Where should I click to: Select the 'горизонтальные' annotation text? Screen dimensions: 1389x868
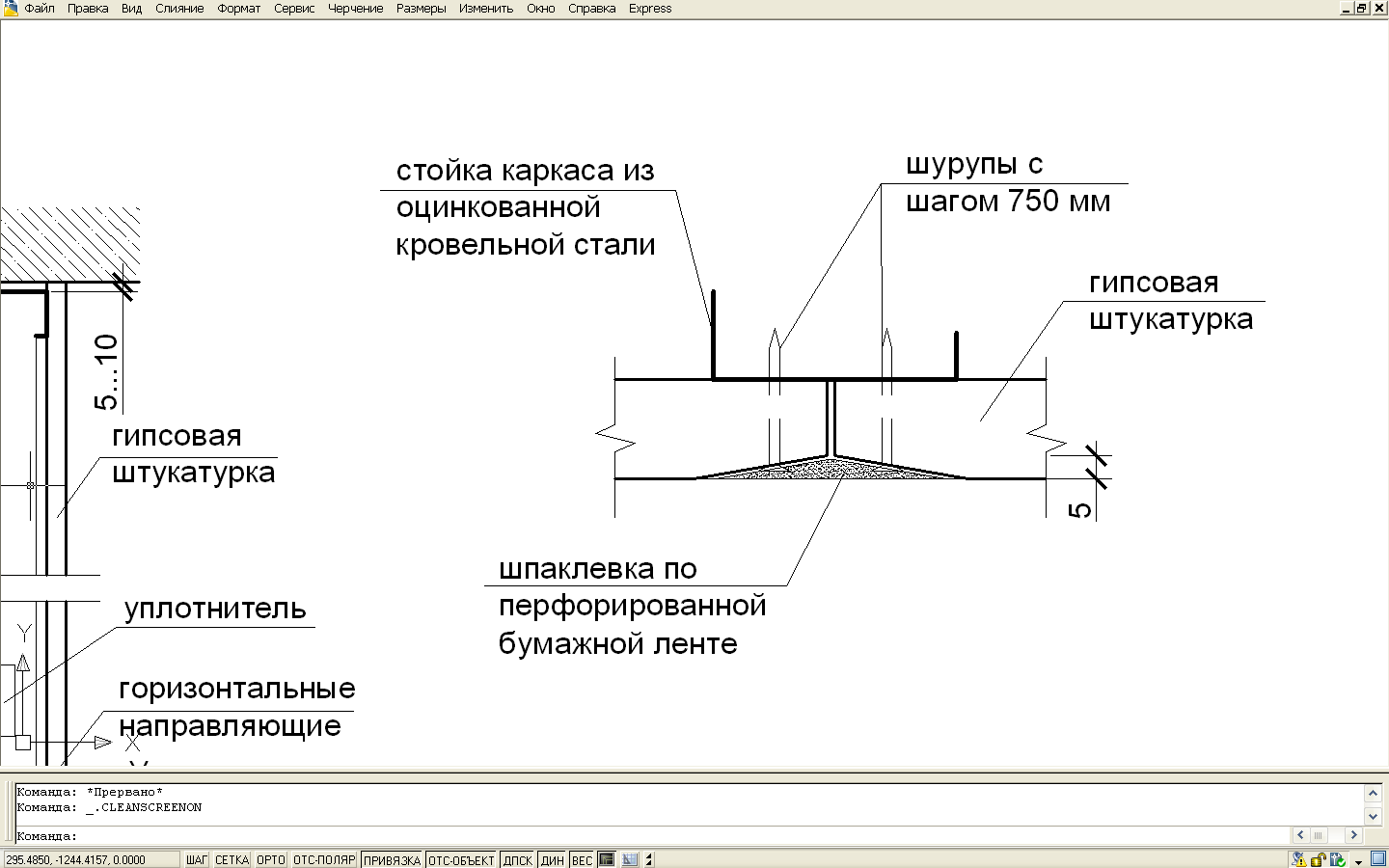coord(237,689)
